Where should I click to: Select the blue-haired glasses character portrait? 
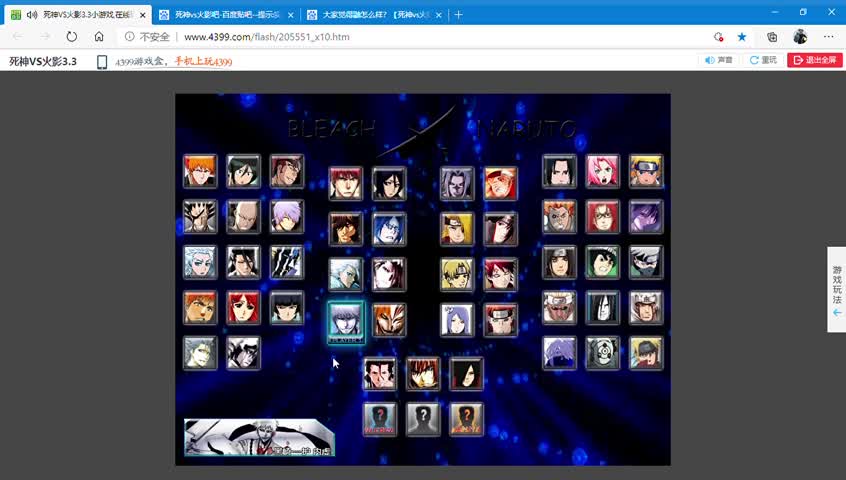(389, 229)
